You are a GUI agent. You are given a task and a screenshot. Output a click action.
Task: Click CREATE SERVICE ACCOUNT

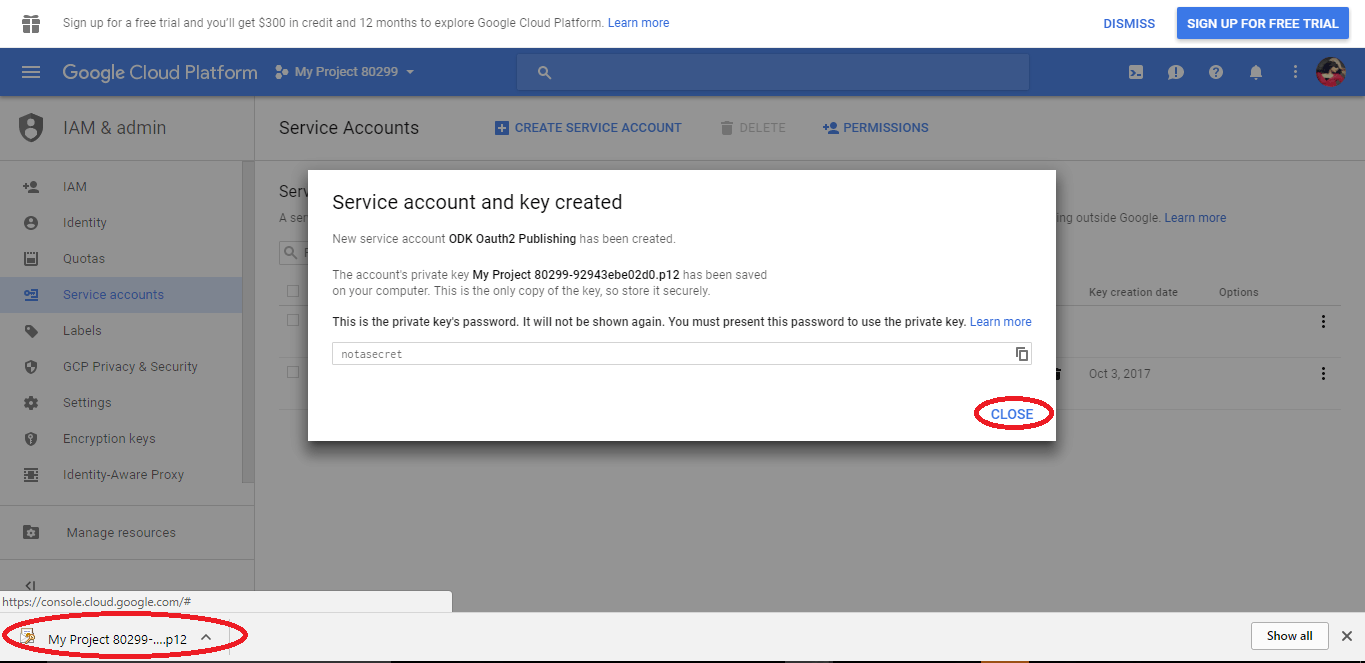tap(588, 128)
